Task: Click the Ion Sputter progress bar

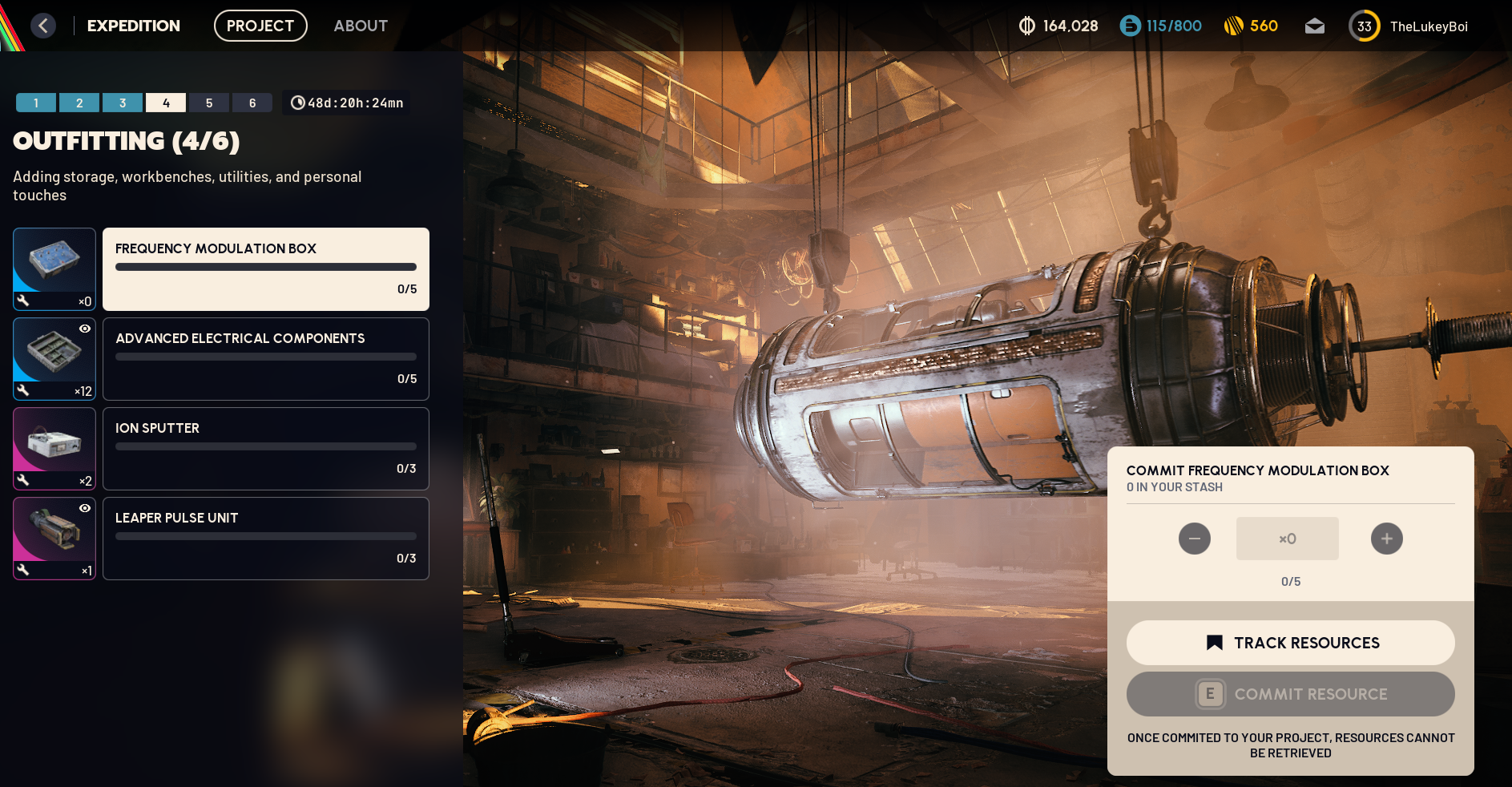Action: click(x=266, y=446)
